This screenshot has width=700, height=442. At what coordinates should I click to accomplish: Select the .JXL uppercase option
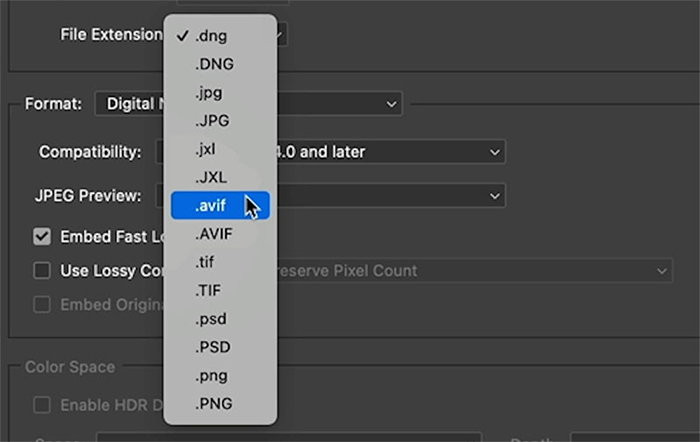click(209, 178)
